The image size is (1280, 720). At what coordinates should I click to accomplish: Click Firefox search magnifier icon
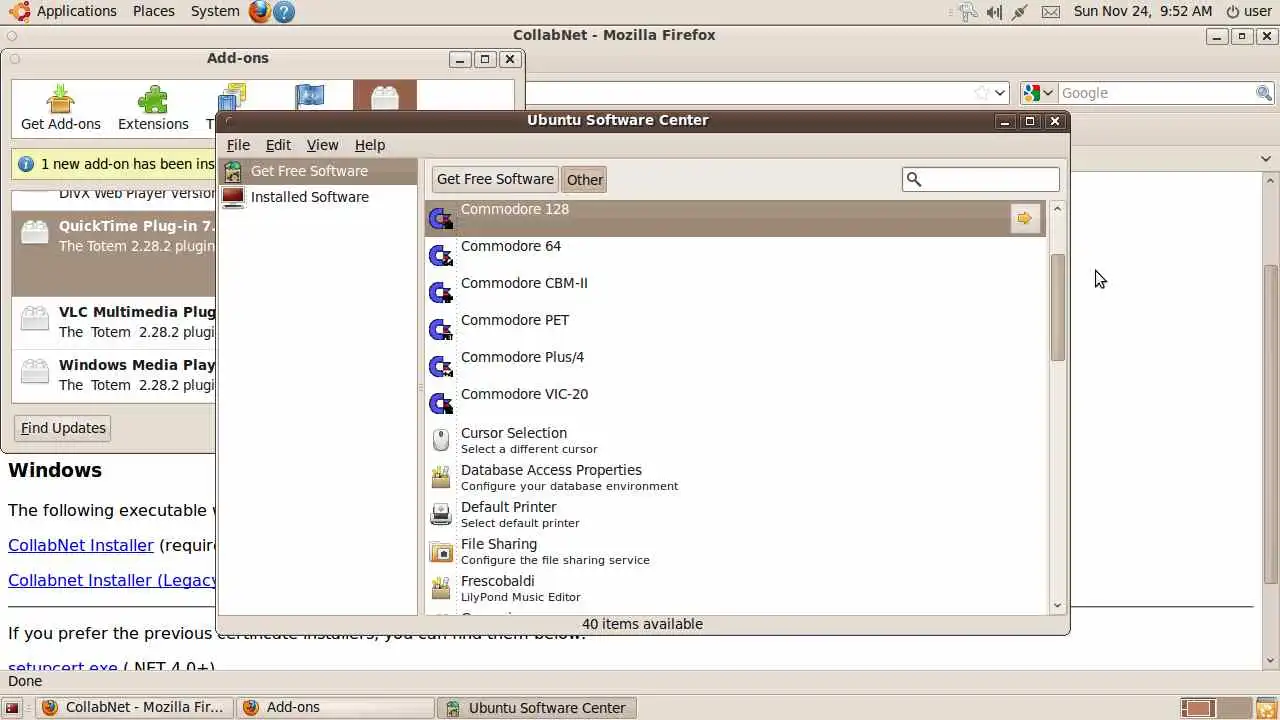click(1264, 93)
